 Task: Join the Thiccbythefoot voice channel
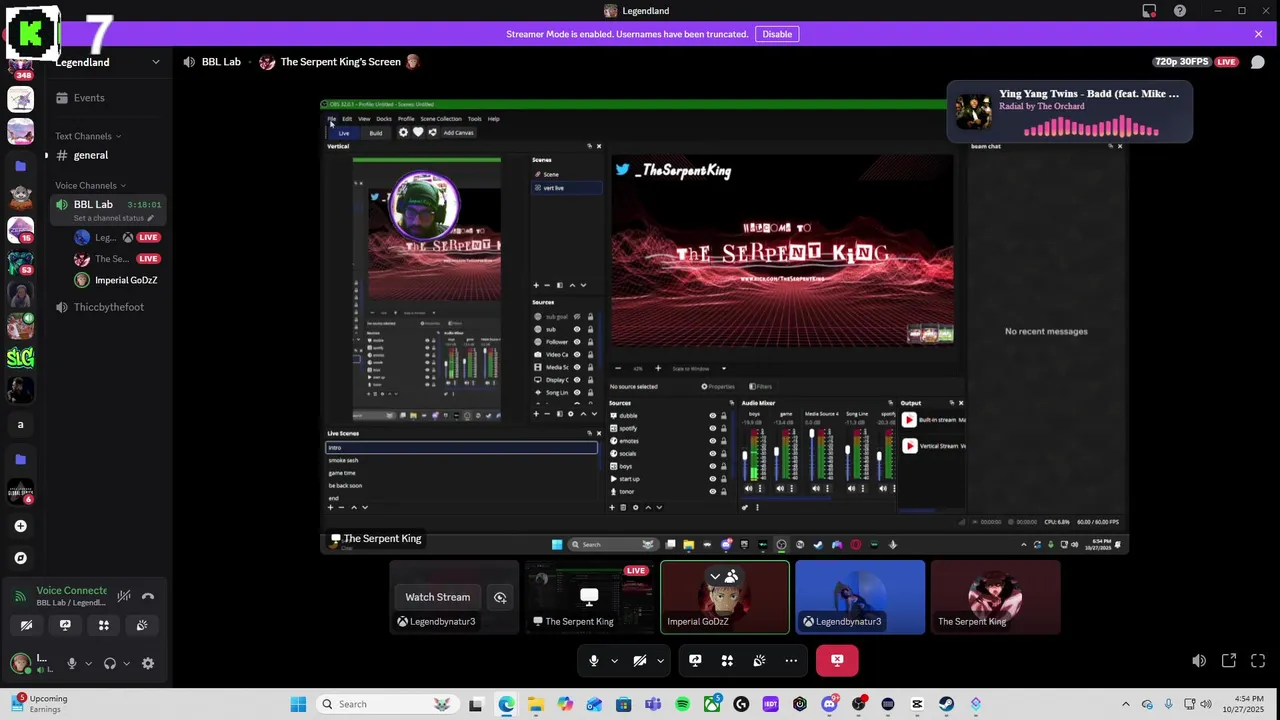pos(109,307)
